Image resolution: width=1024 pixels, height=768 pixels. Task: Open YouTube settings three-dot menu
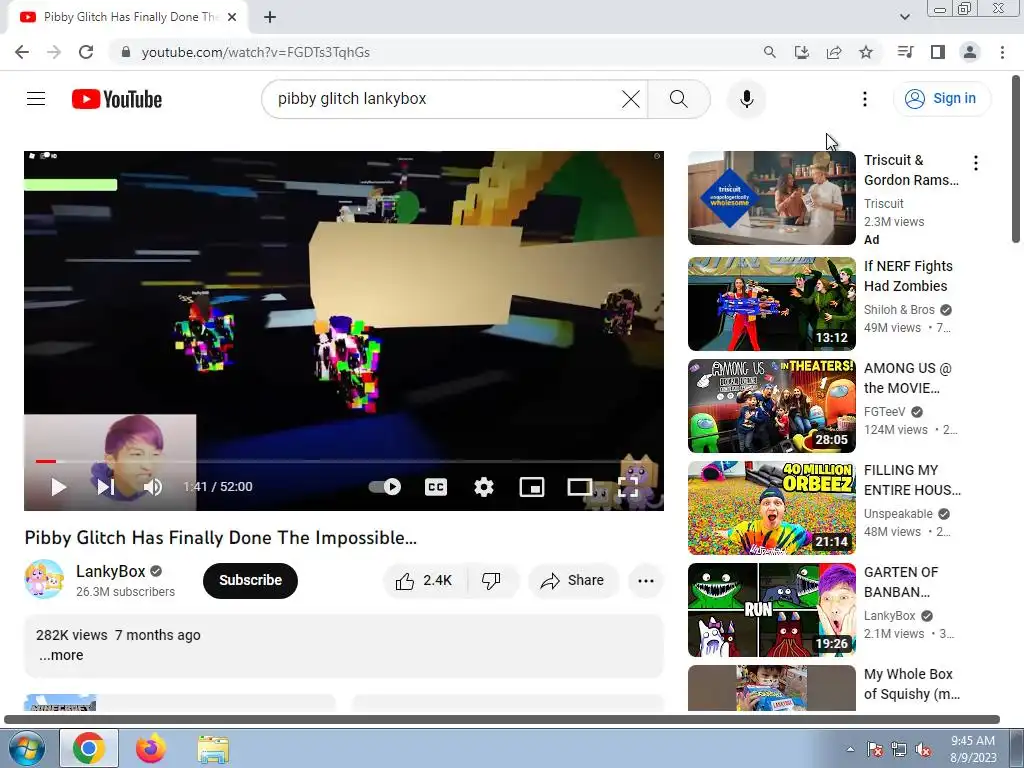865,99
